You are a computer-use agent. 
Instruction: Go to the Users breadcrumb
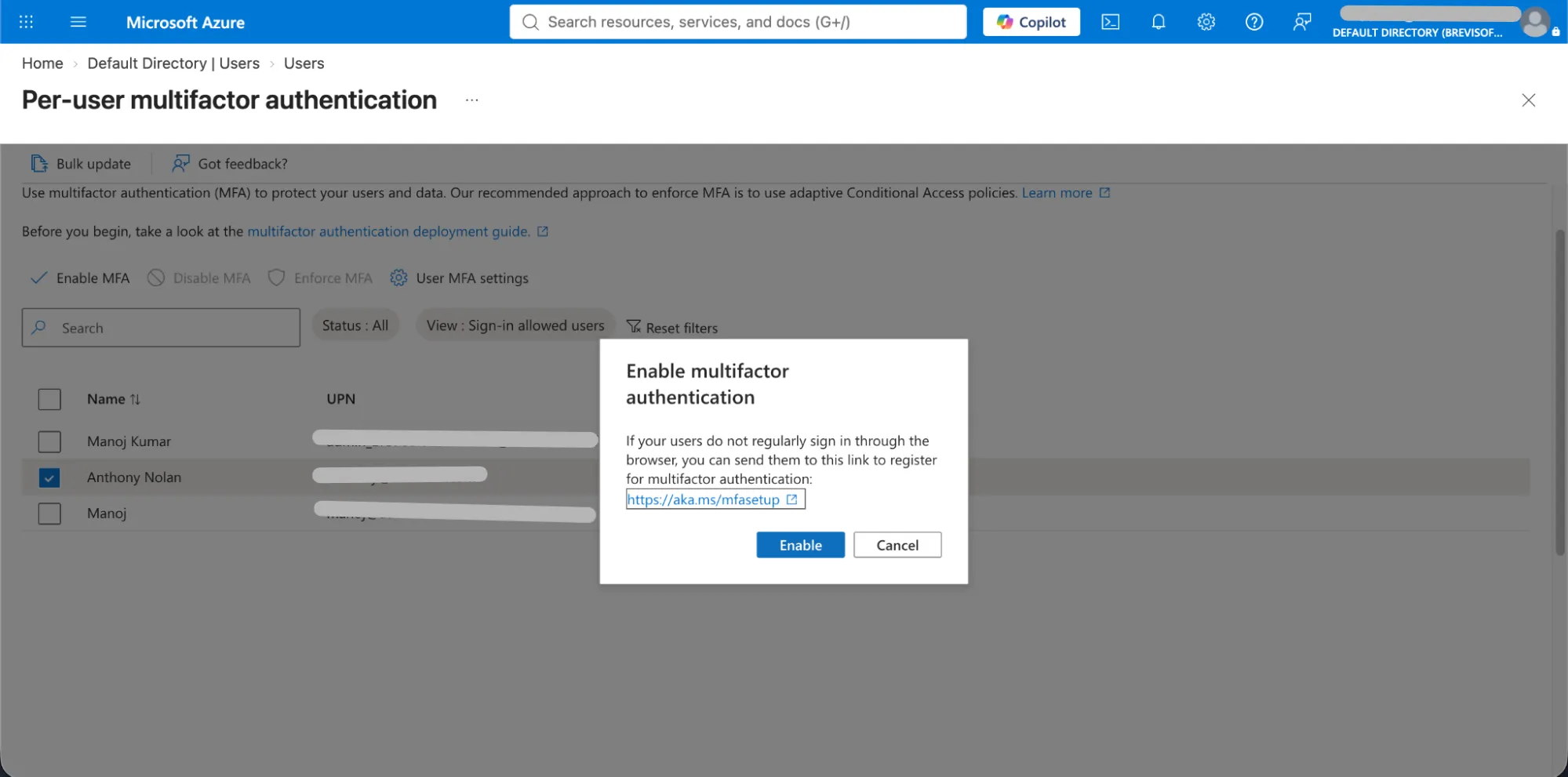click(304, 64)
